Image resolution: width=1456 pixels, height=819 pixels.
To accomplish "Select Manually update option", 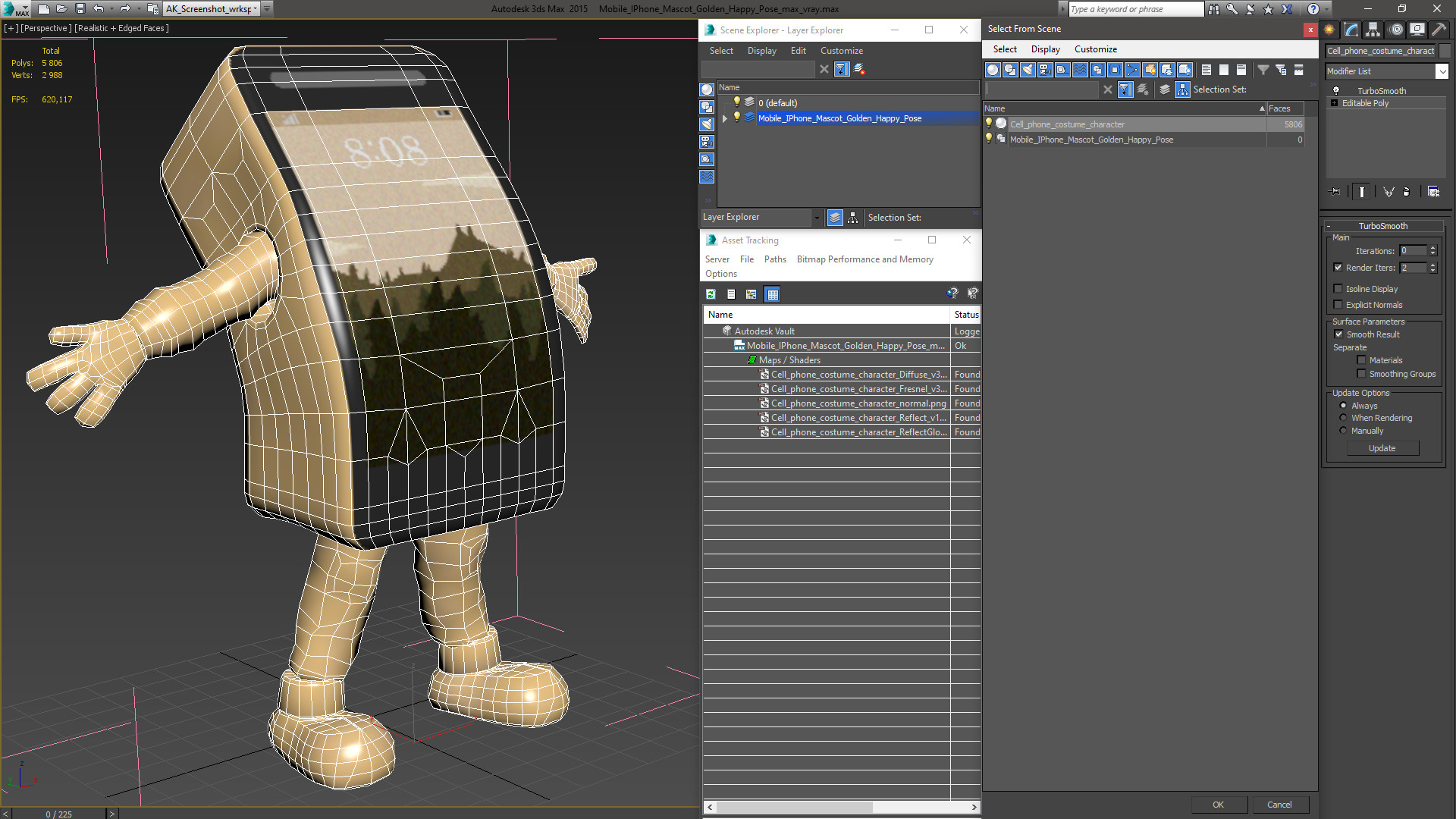I will pyautogui.click(x=1343, y=431).
